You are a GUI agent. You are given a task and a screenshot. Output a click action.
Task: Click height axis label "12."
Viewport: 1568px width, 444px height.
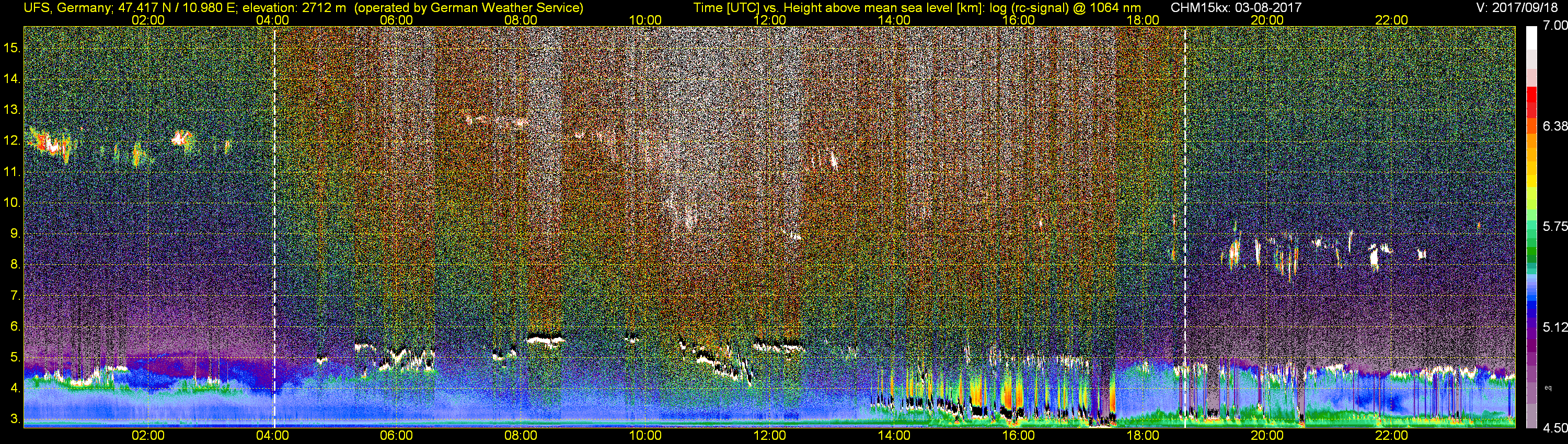coord(12,141)
